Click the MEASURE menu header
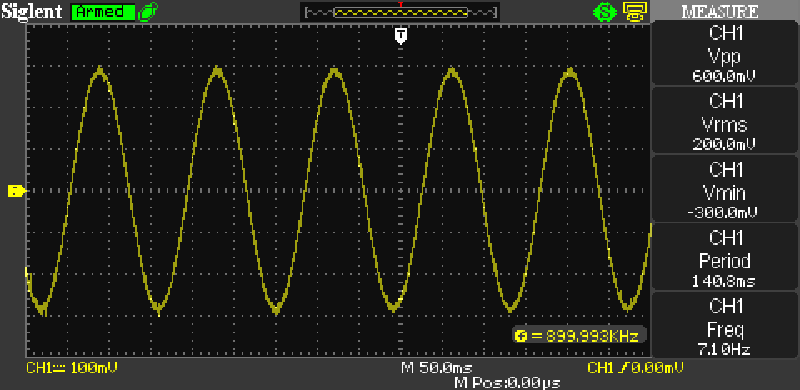This screenshot has height=390, width=800. [727, 11]
